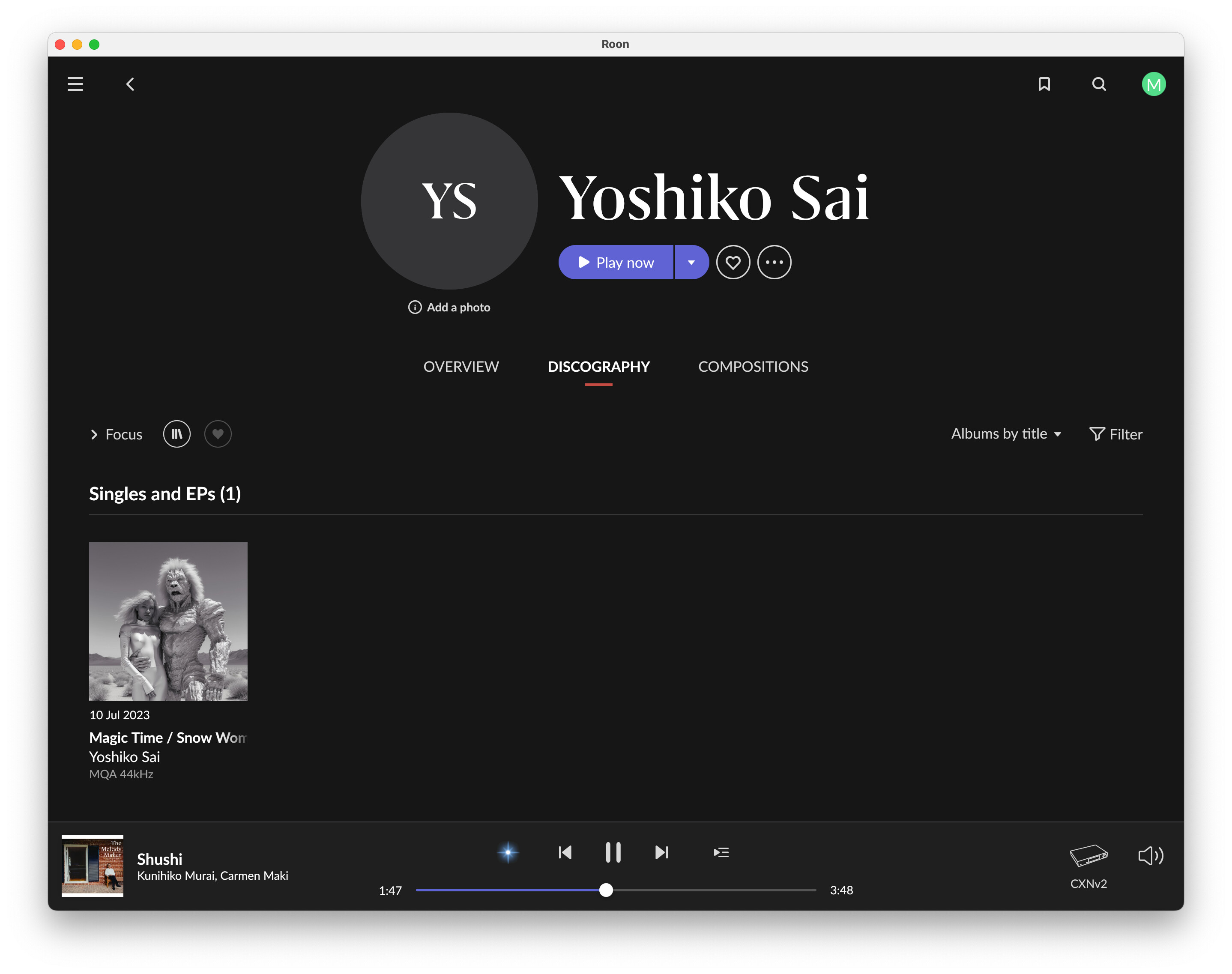Image resolution: width=1232 pixels, height=974 pixels.
Task: Open the play queue icon
Action: pos(721,852)
